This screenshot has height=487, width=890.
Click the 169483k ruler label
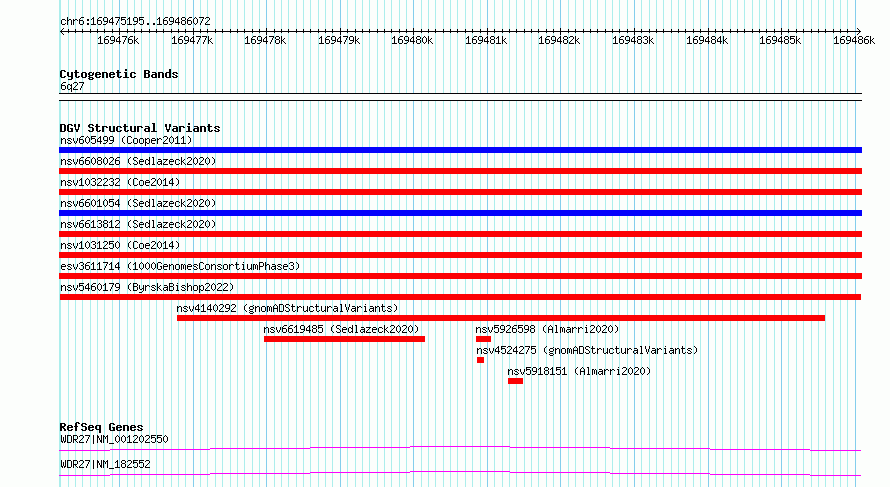(x=633, y=40)
